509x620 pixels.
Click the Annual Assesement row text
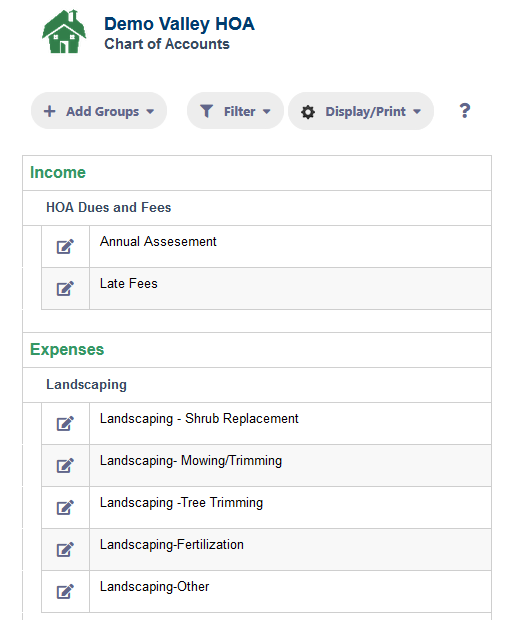point(158,241)
